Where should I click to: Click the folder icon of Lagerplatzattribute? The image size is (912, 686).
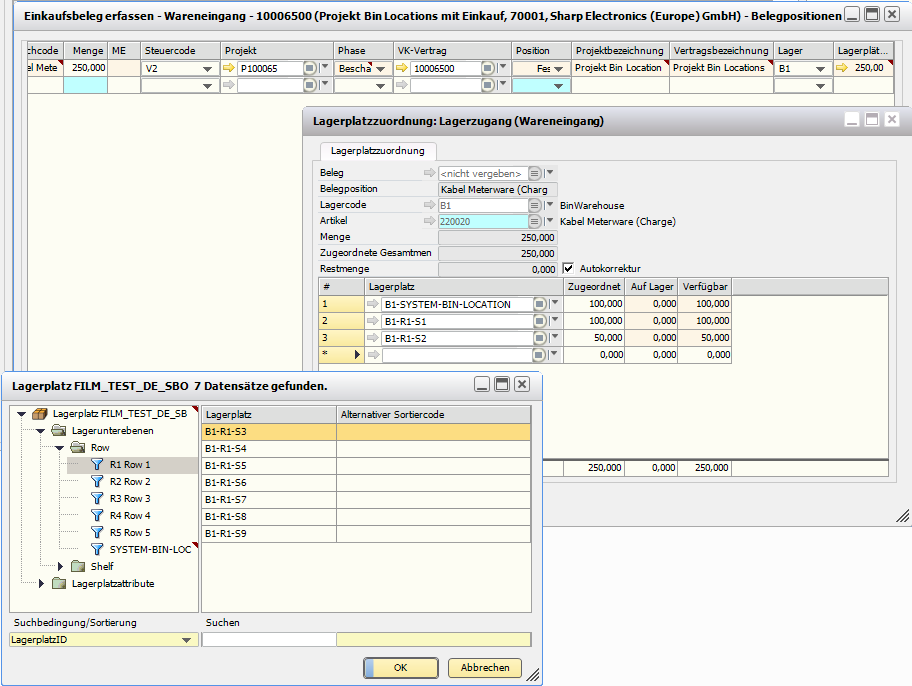[x=58, y=585]
